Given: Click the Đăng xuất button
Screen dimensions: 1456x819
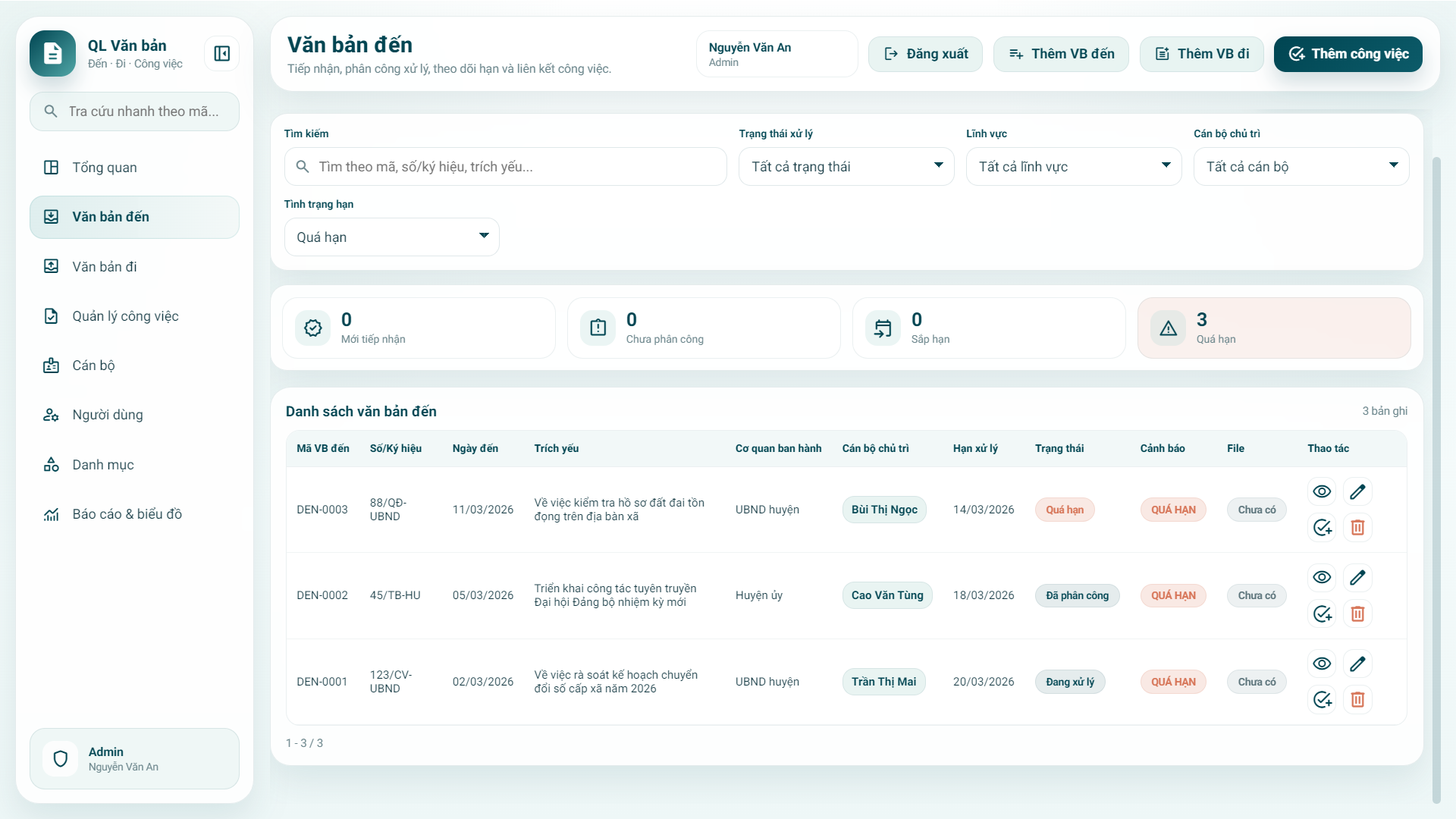Looking at the screenshot, I should click(925, 54).
